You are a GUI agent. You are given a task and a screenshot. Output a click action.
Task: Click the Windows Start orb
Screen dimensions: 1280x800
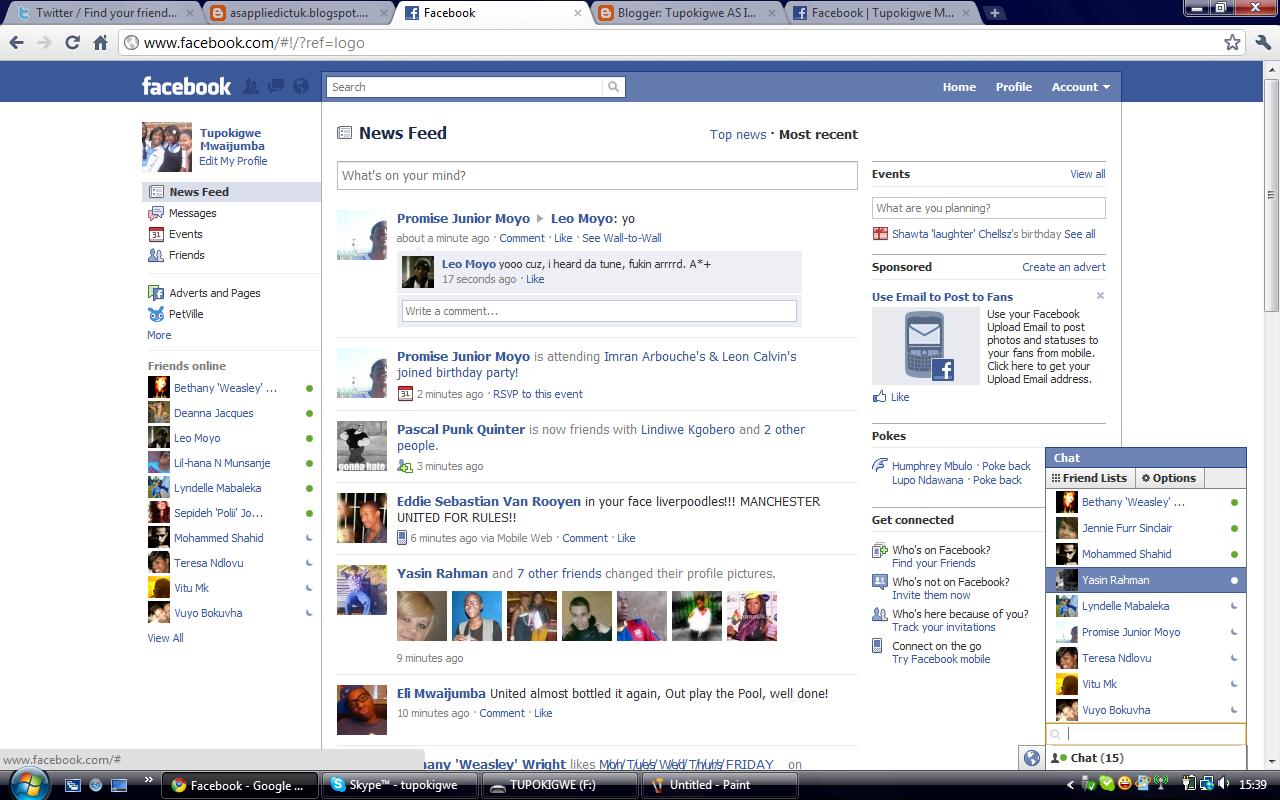(x=31, y=783)
